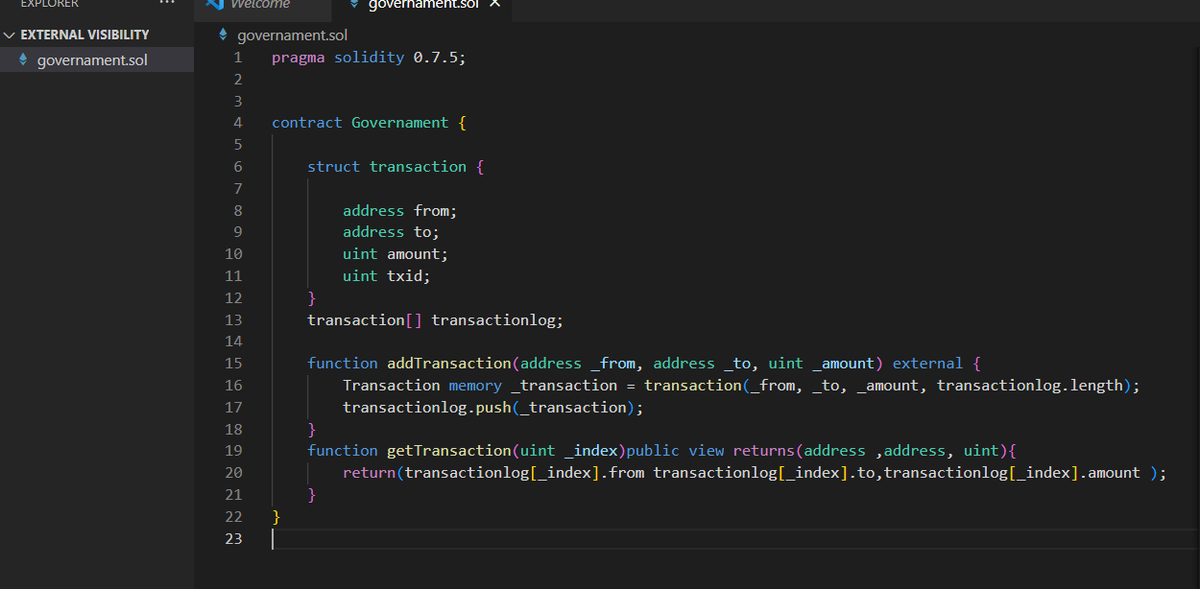Click the Solidity file icon beside governament.sol in Explorer
The width and height of the screenshot is (1200, 589).
[25, 60]
